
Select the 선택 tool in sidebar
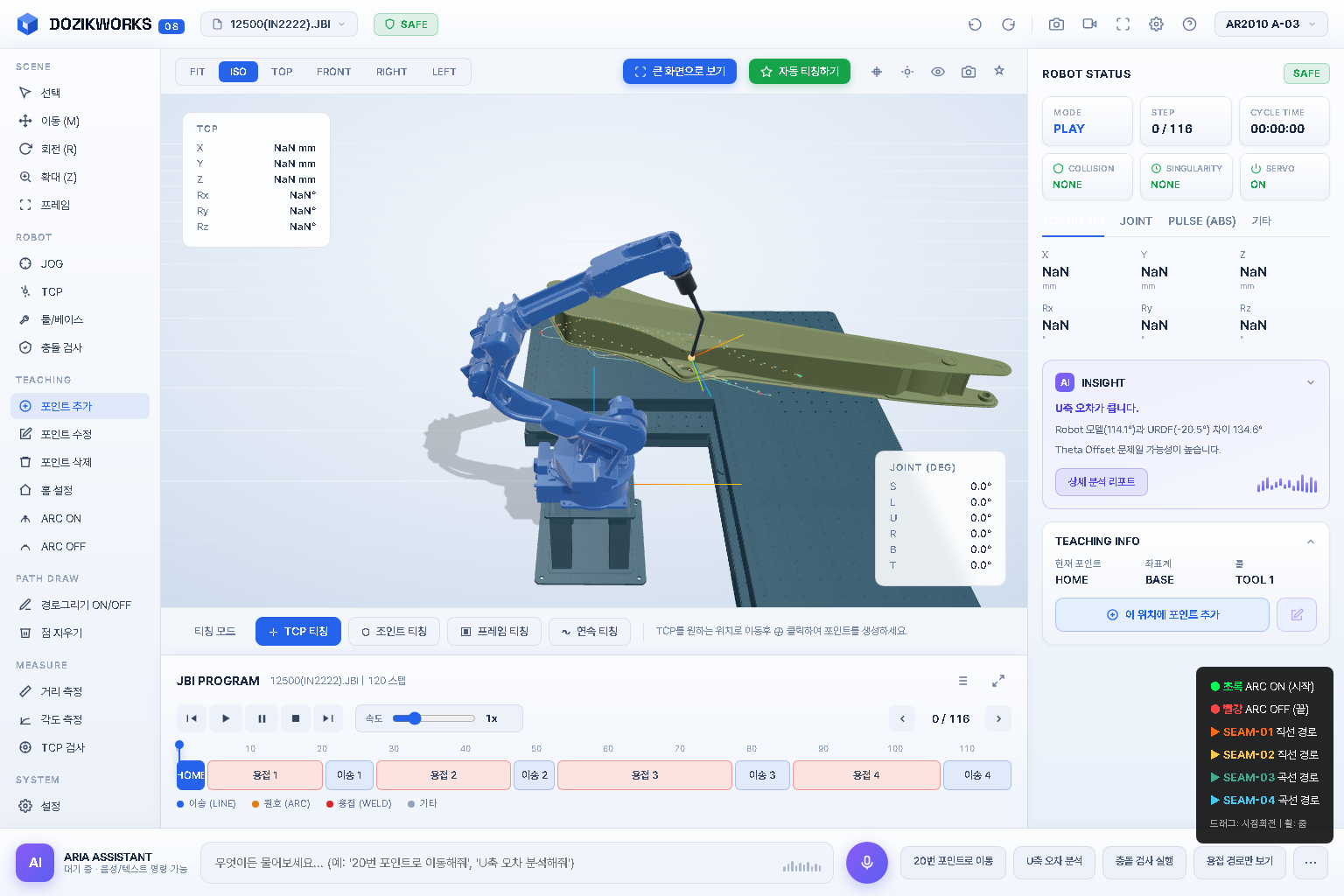click(80, 93)
